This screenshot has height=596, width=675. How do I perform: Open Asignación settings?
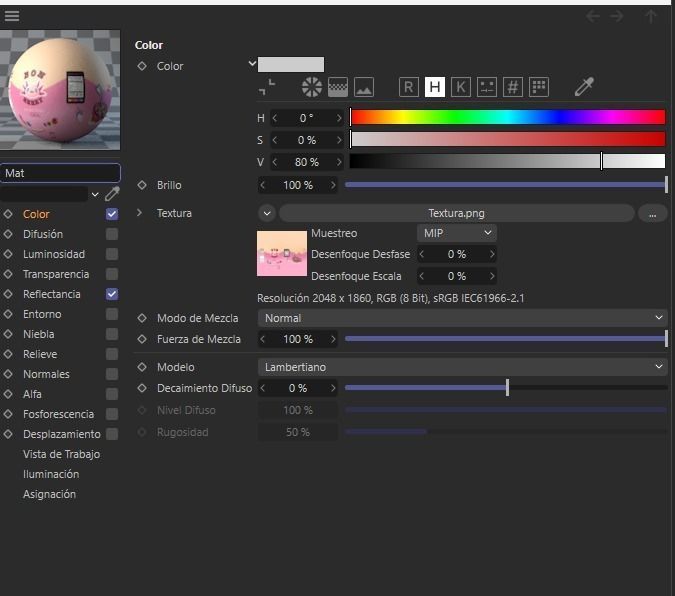pos(49,494)
